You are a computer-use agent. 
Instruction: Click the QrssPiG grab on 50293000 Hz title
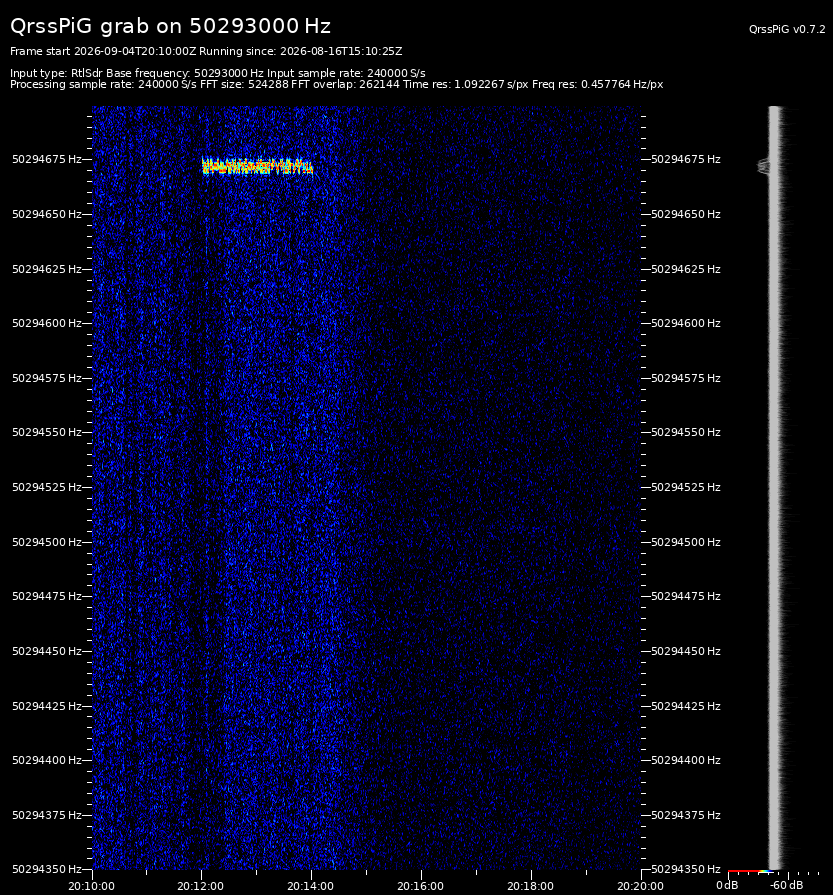coord(170,26)
